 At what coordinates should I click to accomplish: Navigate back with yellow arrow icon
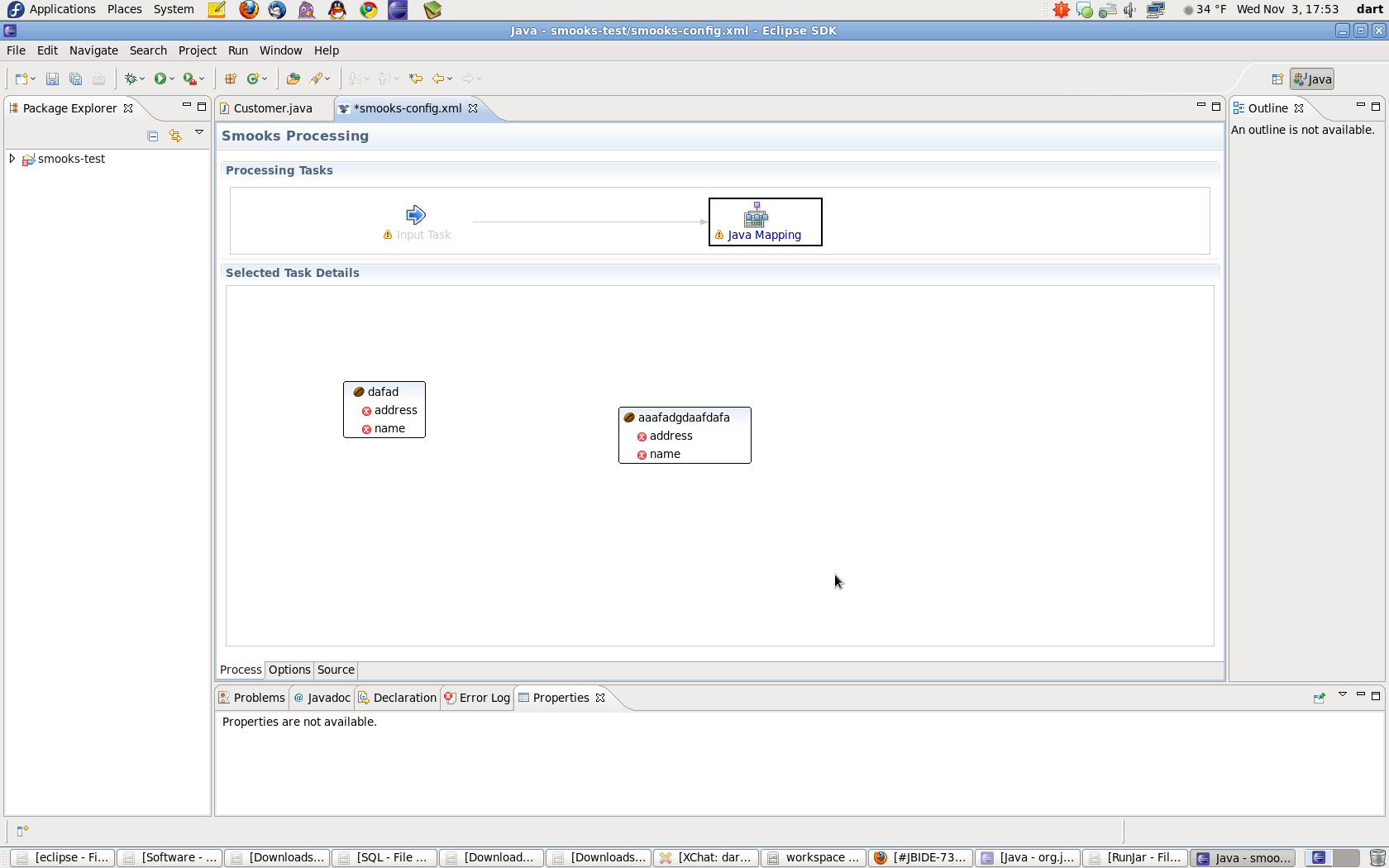(438, 79)
